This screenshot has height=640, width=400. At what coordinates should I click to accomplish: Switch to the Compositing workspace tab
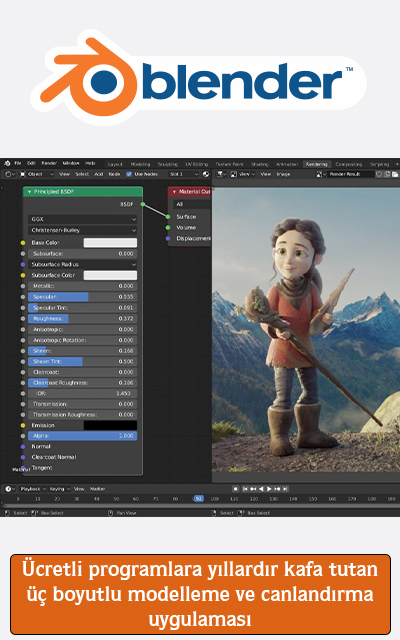tap(349, 164)
